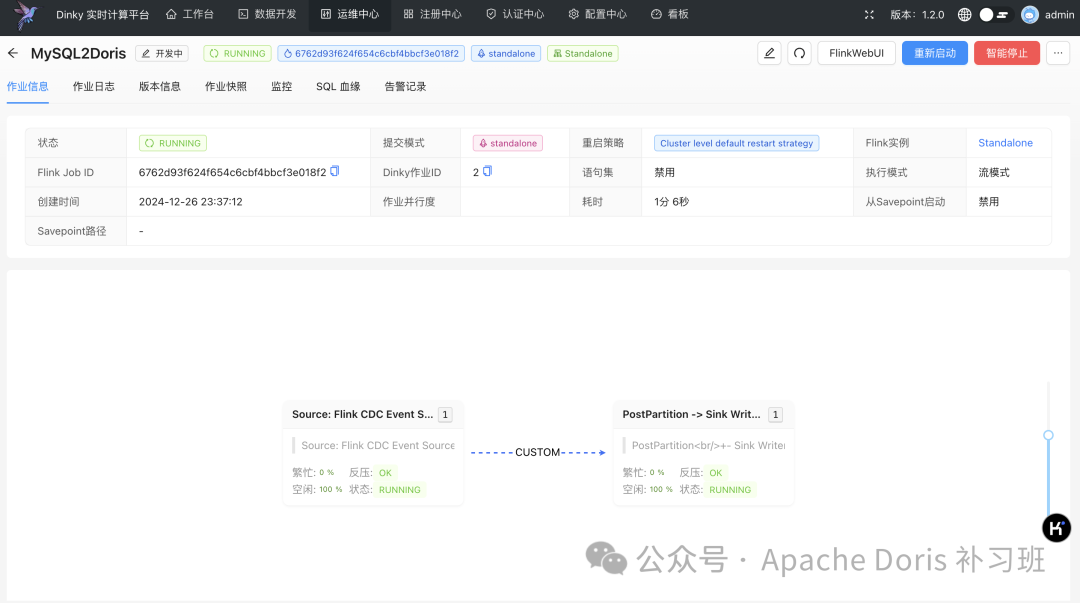Click the 开发中 status tag
The width and height of the screenshot is (1080, 603).
coord(162,53)
